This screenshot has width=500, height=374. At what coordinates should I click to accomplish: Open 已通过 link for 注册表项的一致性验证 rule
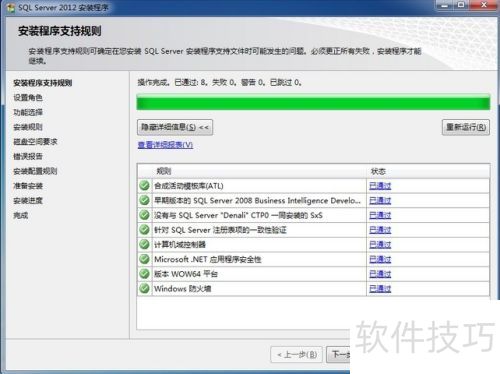(380, 230)
